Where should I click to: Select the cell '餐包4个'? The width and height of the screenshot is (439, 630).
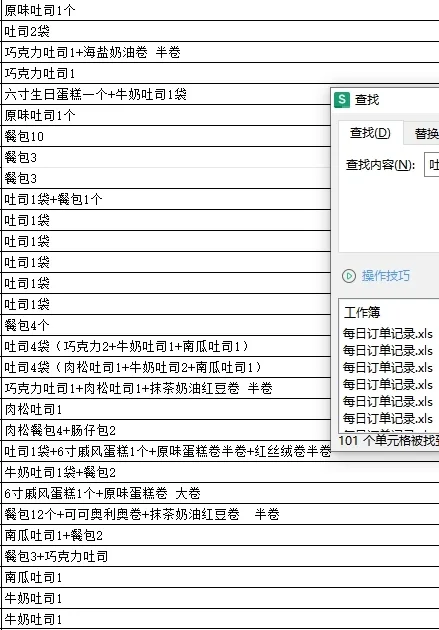coord(166,325)
